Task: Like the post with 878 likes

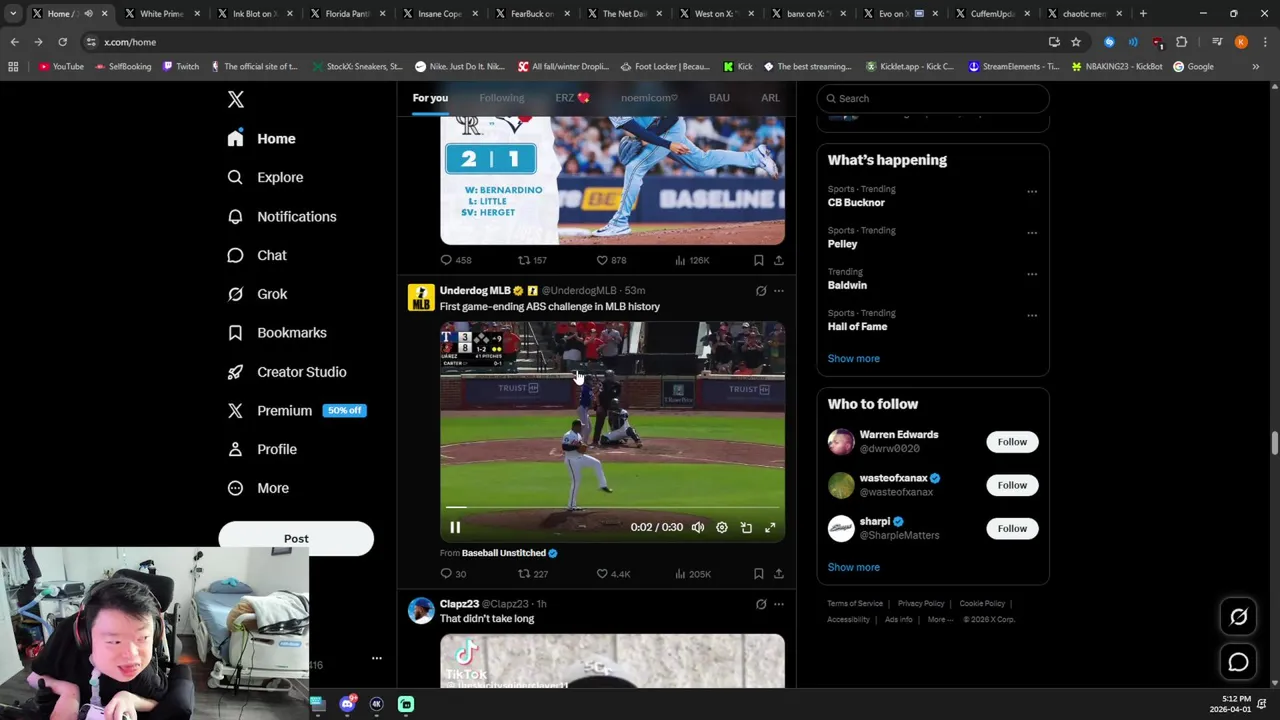Action: pos(611,260)
